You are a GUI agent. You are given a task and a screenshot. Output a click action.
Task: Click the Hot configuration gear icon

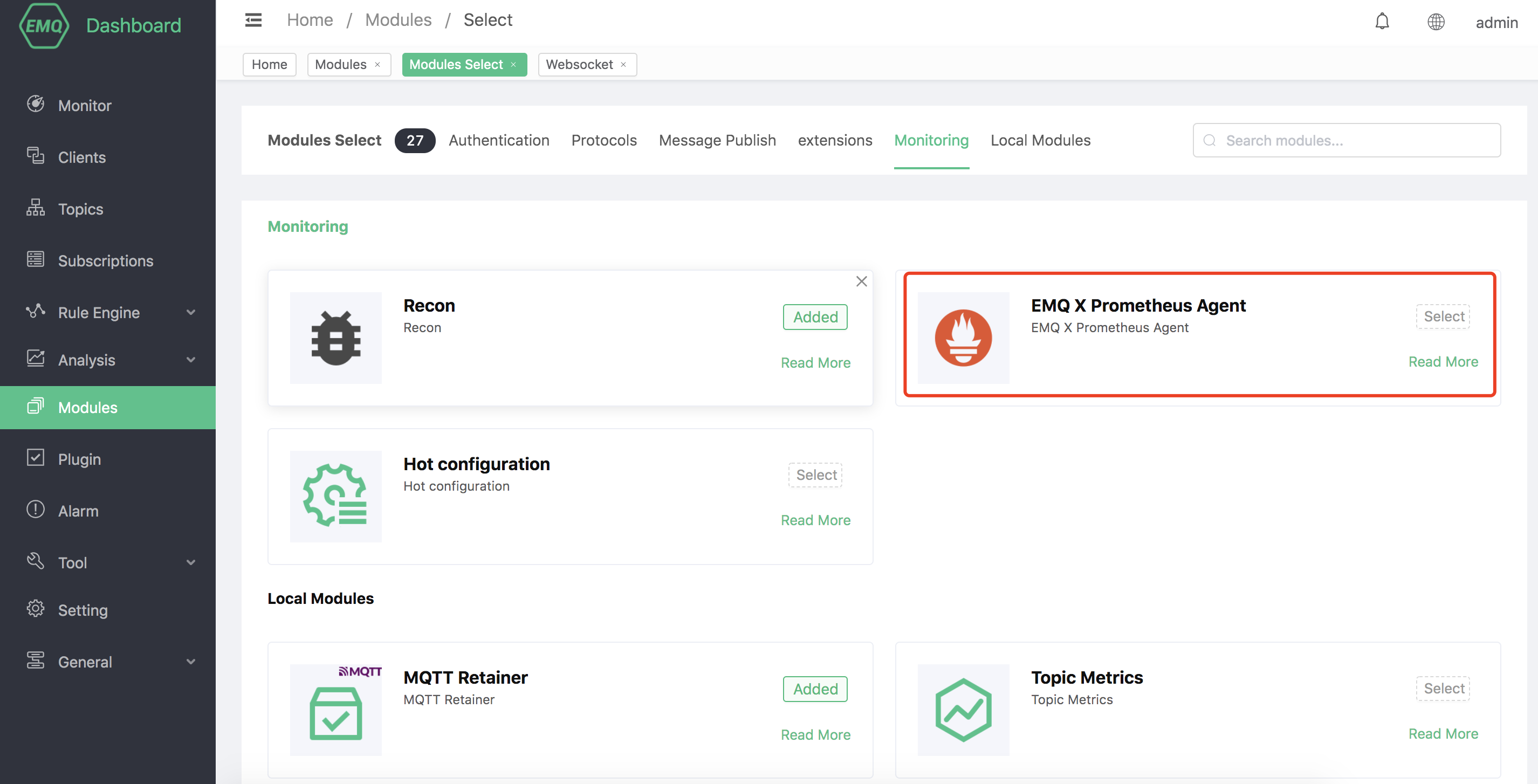pos(335,496)
